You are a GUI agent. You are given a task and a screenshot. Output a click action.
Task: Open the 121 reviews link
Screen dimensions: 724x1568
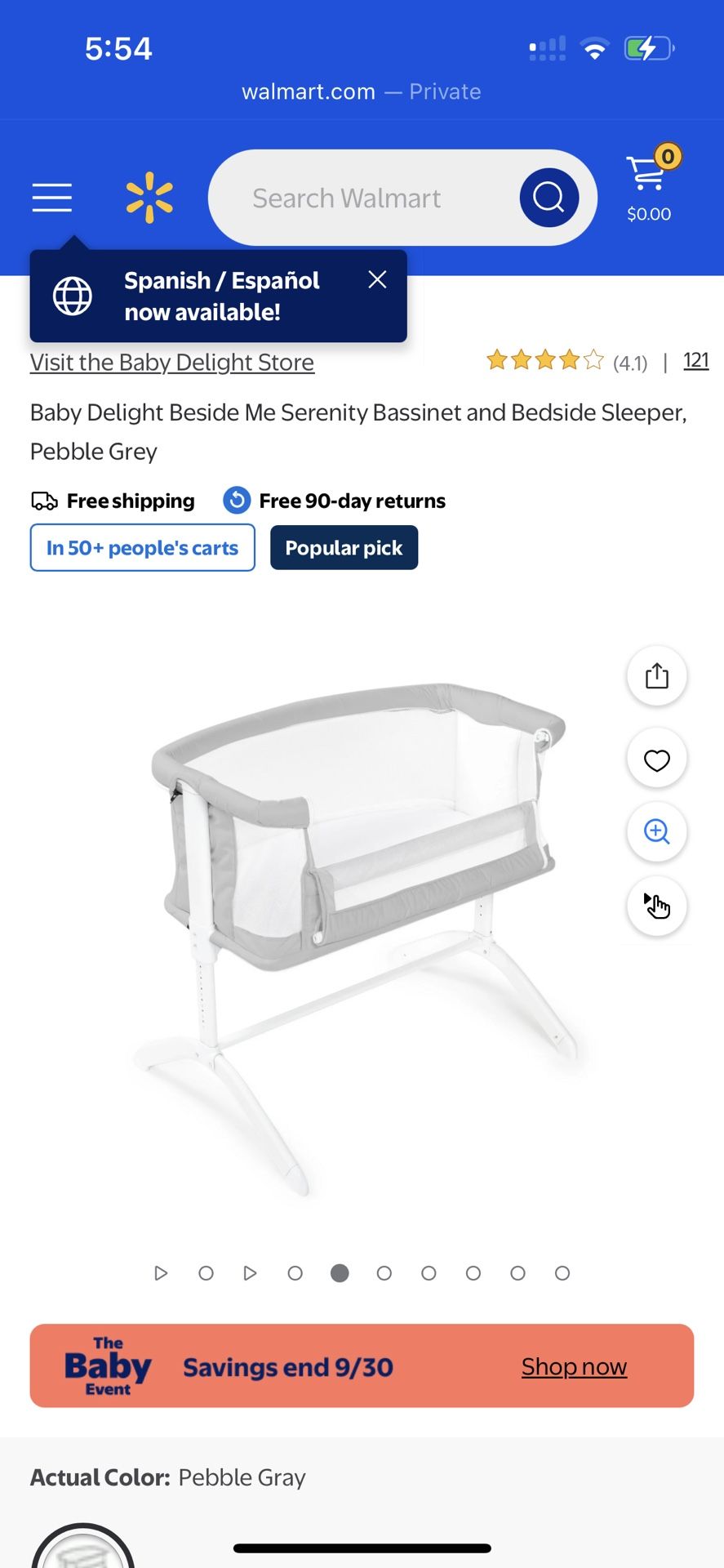[695, 361]
